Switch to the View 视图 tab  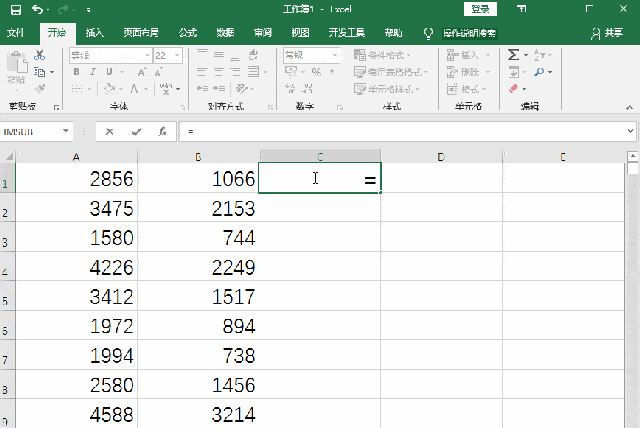[x=300, y=33]
